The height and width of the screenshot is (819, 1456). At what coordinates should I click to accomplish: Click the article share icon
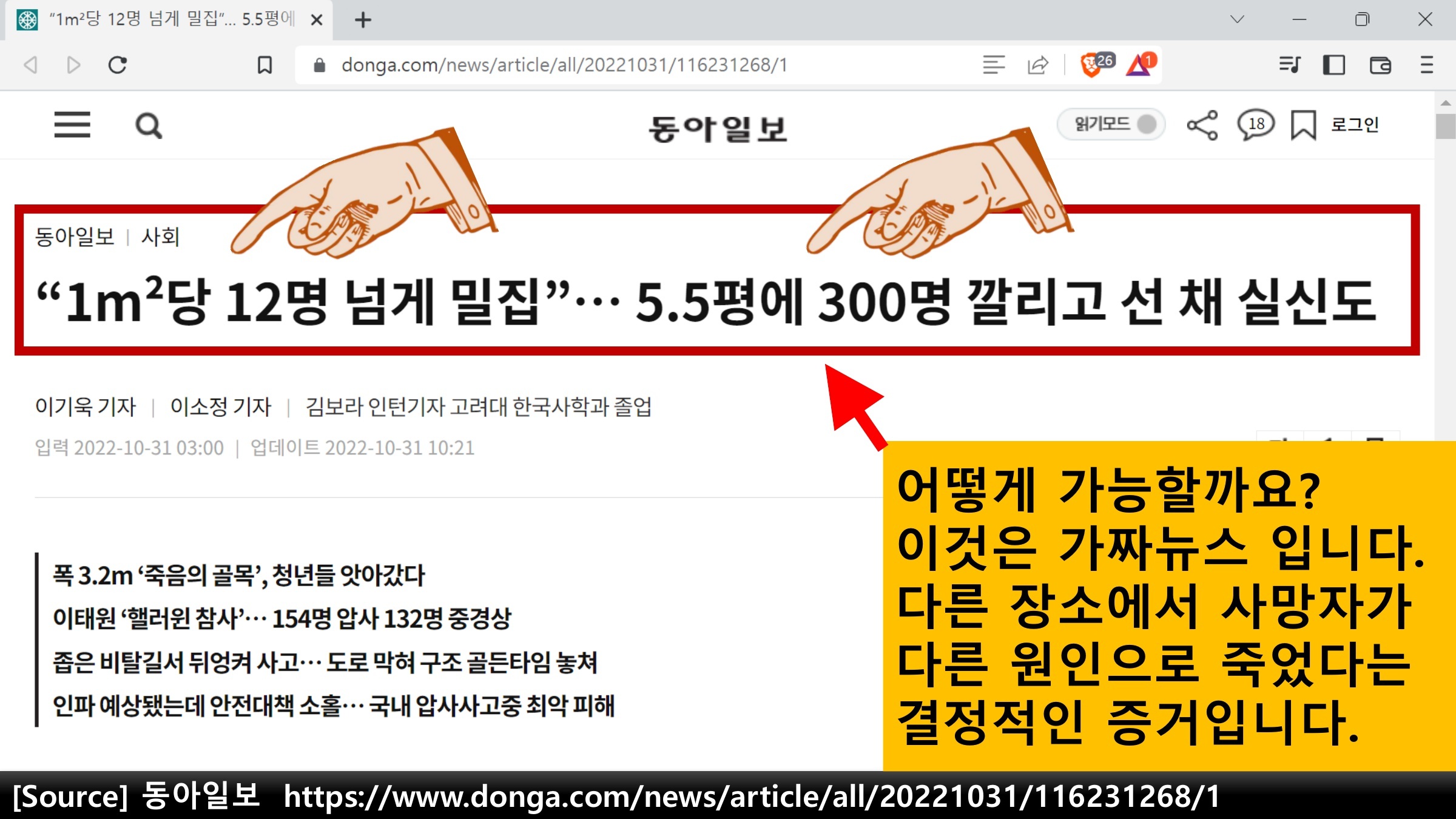pos(1202,126)
